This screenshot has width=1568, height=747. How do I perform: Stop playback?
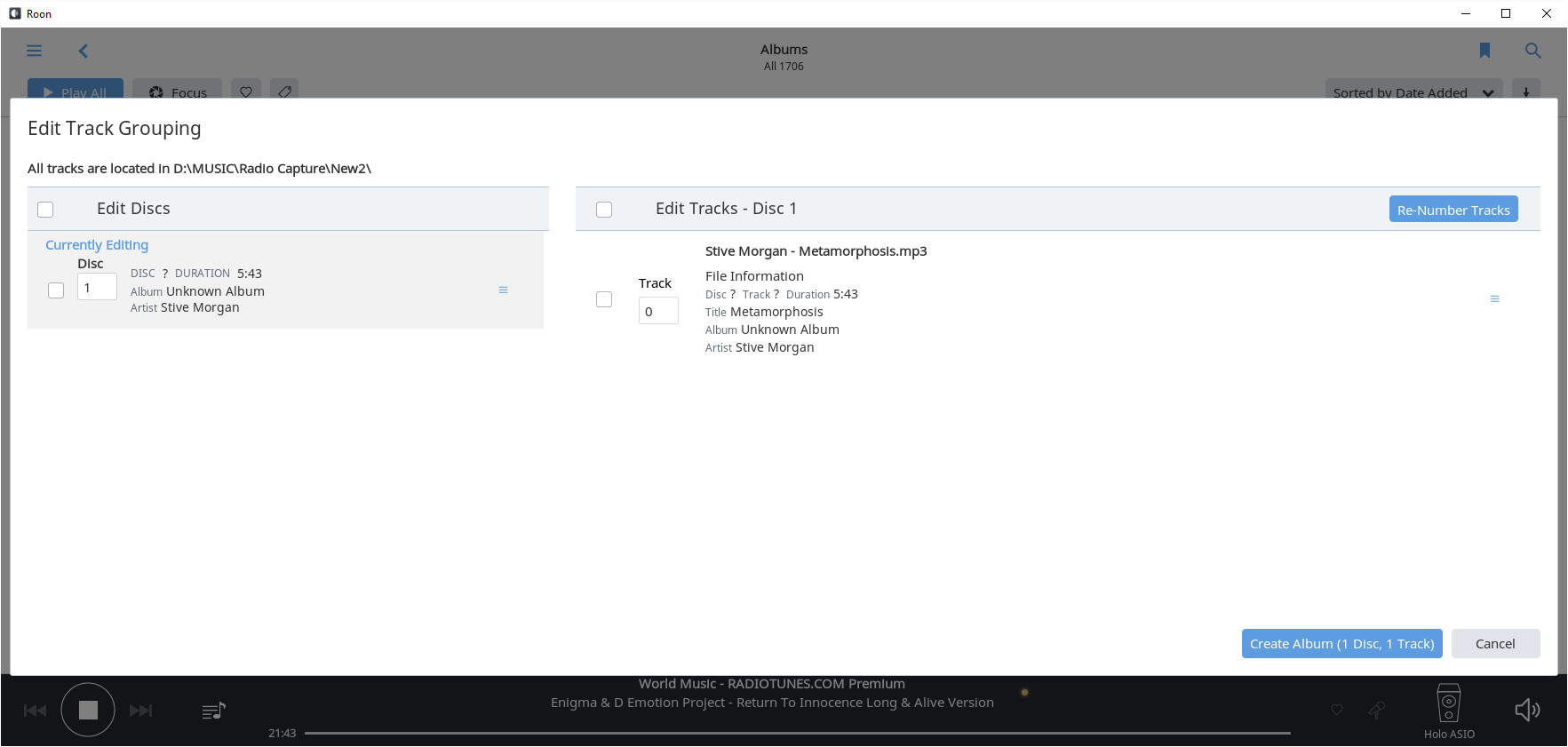[x=88, y=710]
